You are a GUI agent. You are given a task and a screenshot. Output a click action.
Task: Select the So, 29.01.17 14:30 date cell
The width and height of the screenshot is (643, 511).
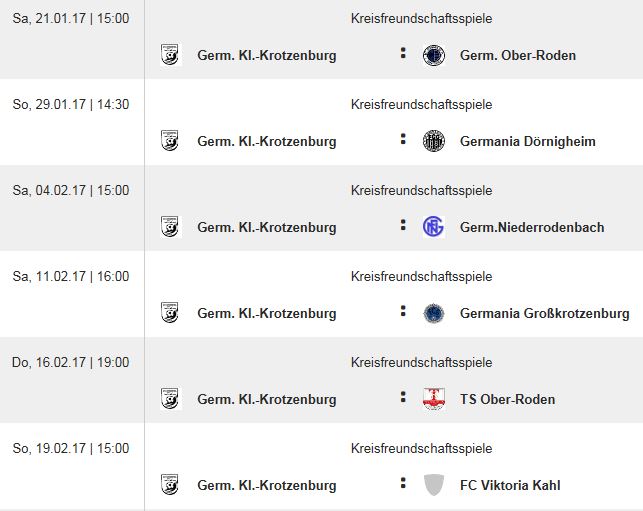point(71,105)
